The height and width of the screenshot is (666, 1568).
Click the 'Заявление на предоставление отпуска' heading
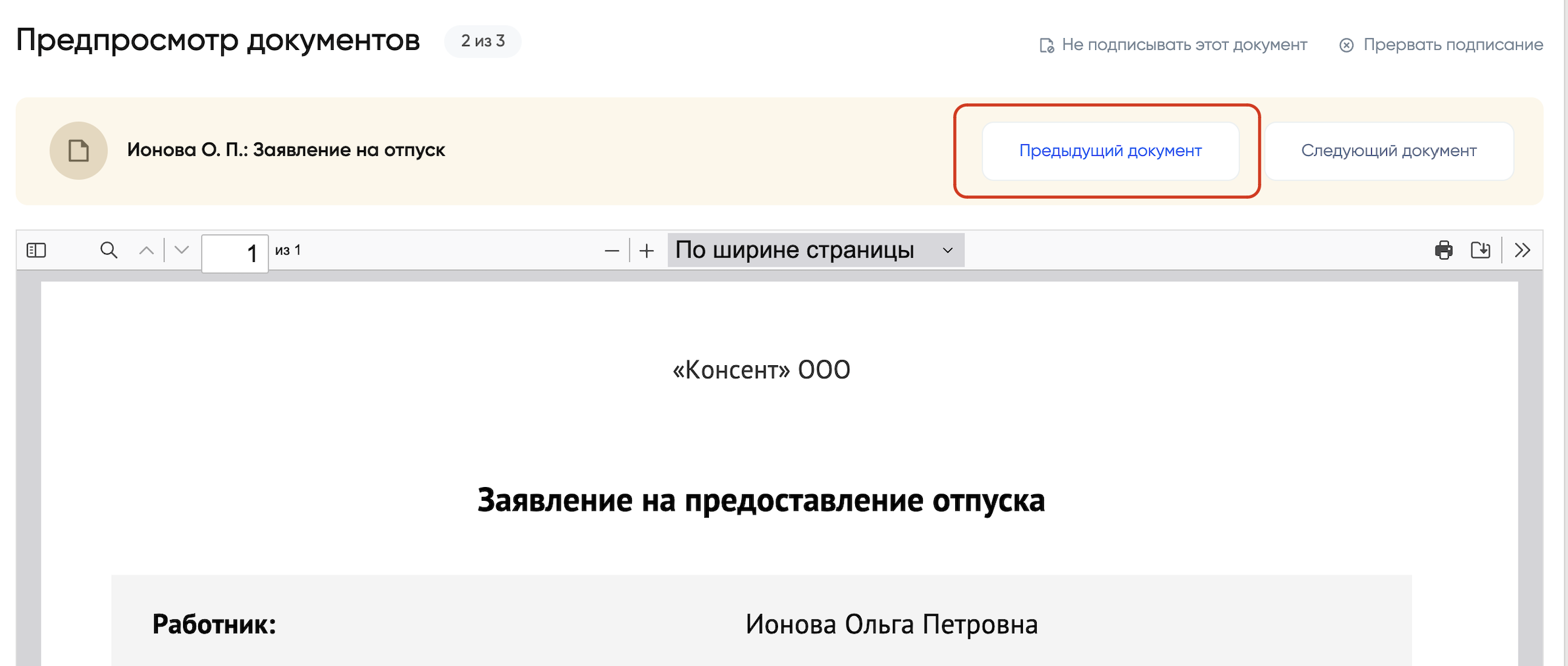click(x=760, y=500)
